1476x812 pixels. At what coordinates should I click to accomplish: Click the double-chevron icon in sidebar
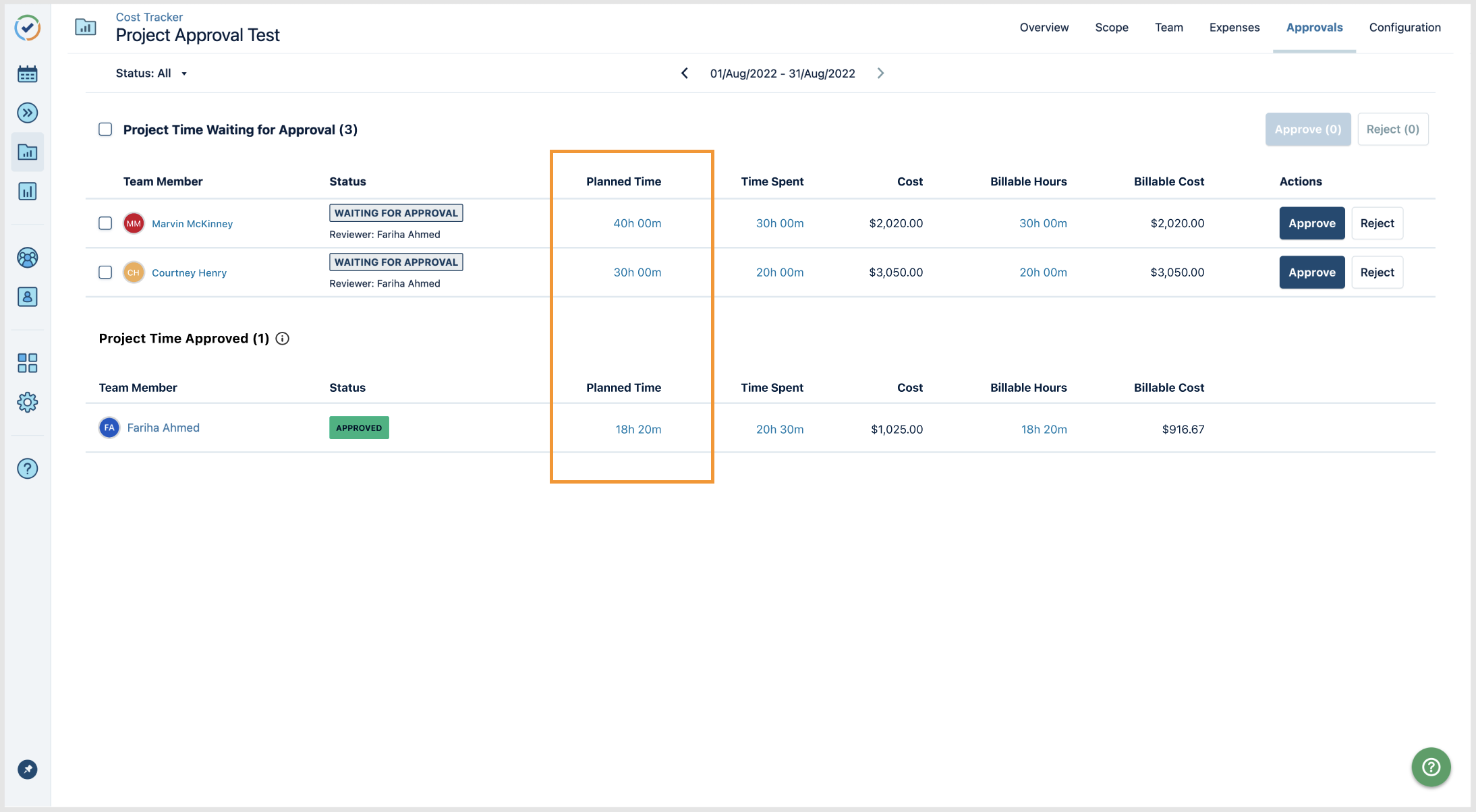point(27,113)
